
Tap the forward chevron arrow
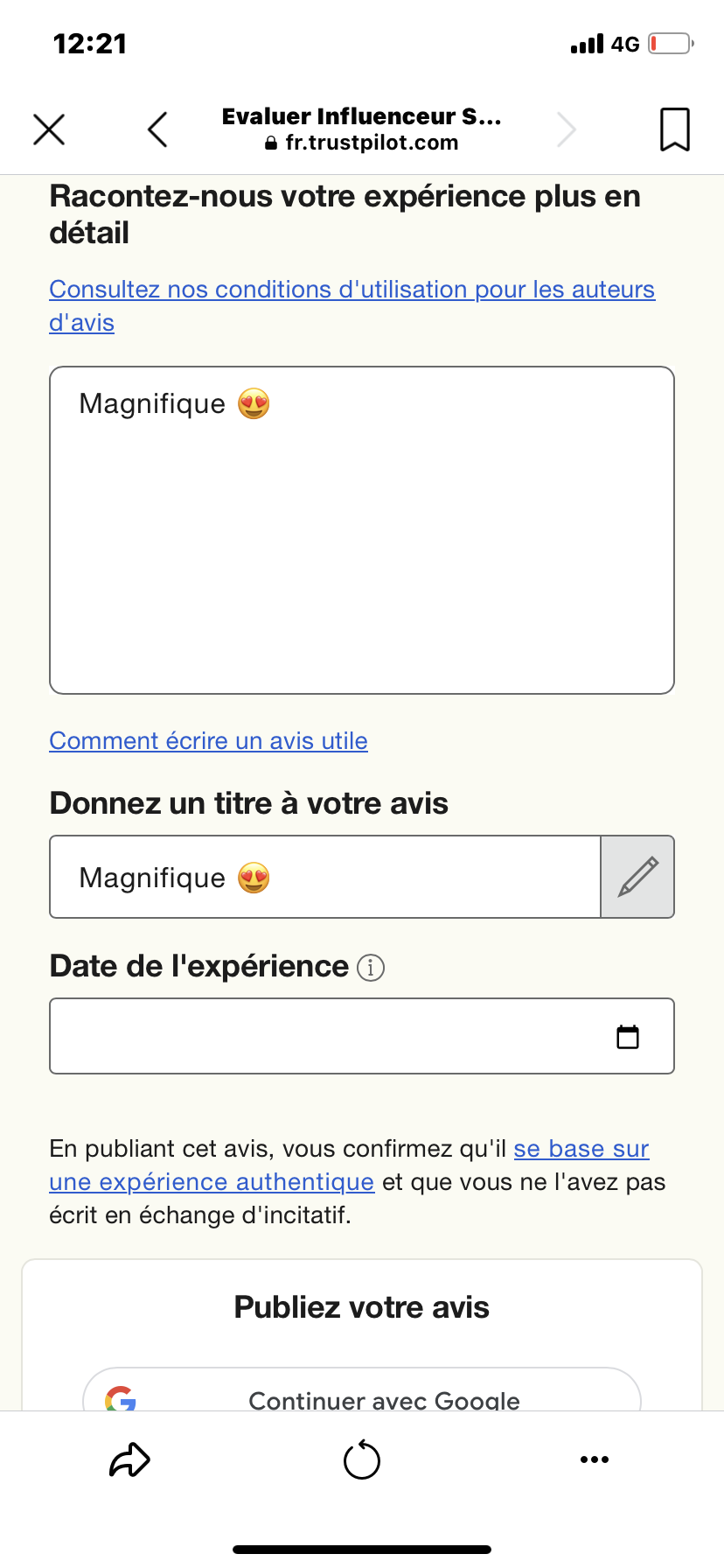point(567,129)
